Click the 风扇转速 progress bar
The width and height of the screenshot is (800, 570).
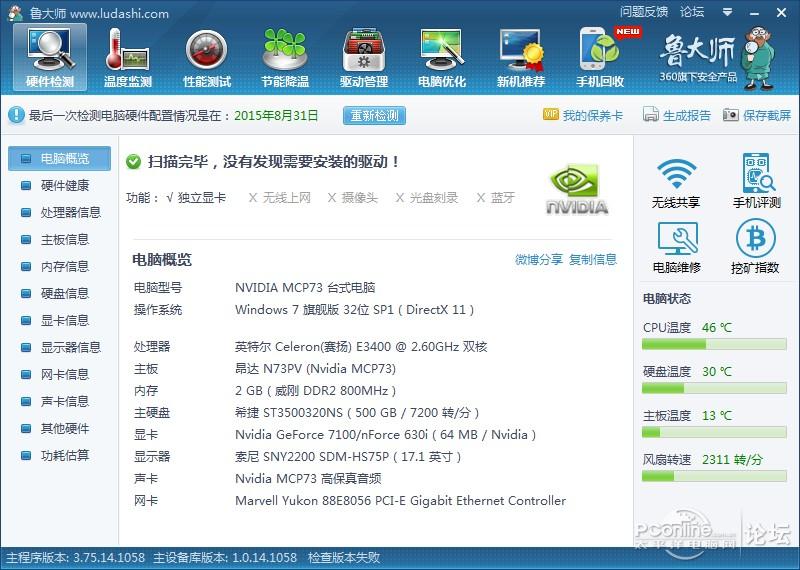[x=714, y=476]
